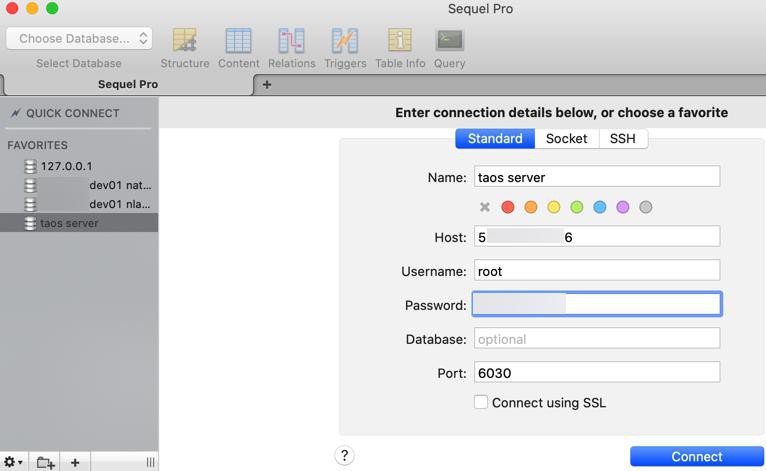Pick the purple favorite color
The height and width of the screenshot is (471, 766).
coord(623,207)
